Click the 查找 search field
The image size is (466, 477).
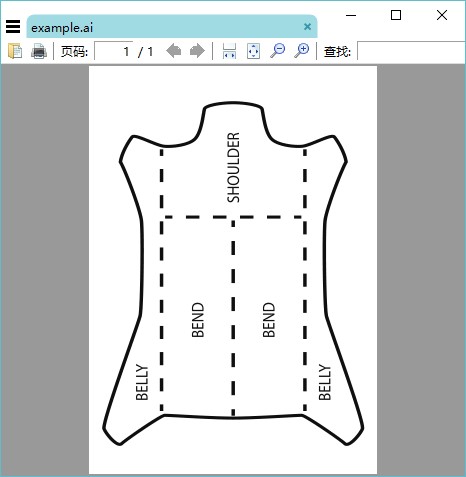[x=411, y=51]
